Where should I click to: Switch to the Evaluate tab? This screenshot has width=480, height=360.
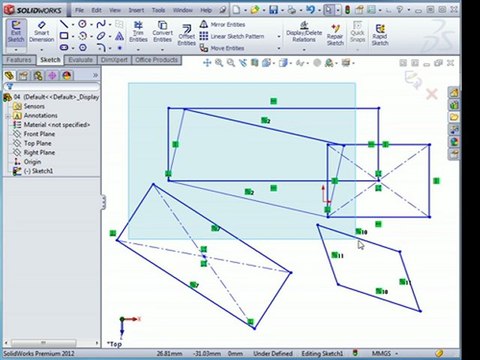click(80, 60)
